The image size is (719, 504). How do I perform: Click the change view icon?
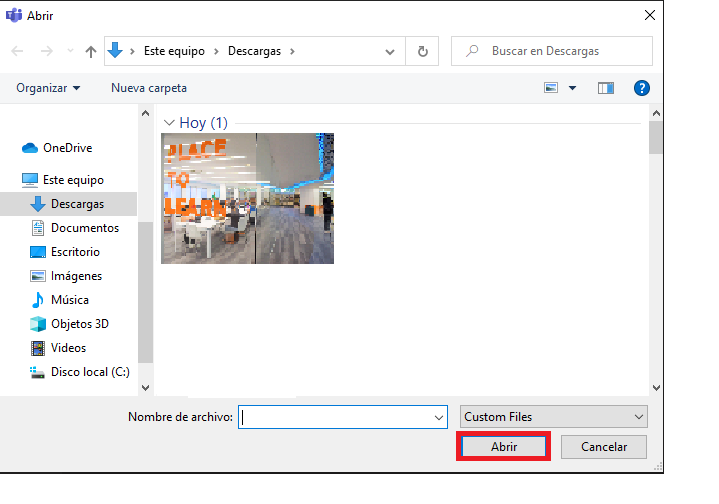551,88
